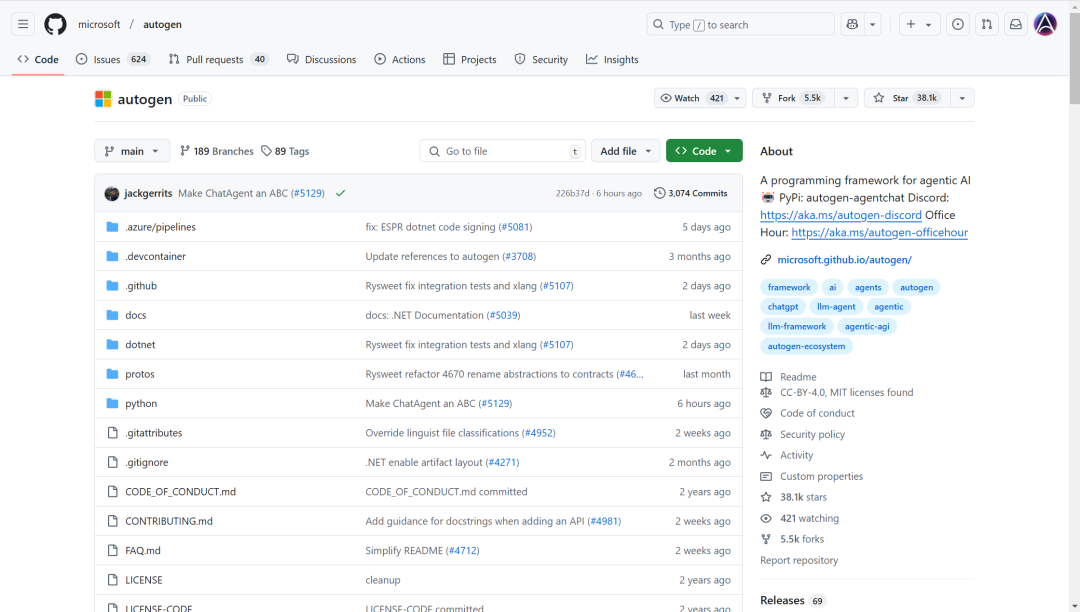Click the jackgerrits author avatar

(x=112, y=193)
